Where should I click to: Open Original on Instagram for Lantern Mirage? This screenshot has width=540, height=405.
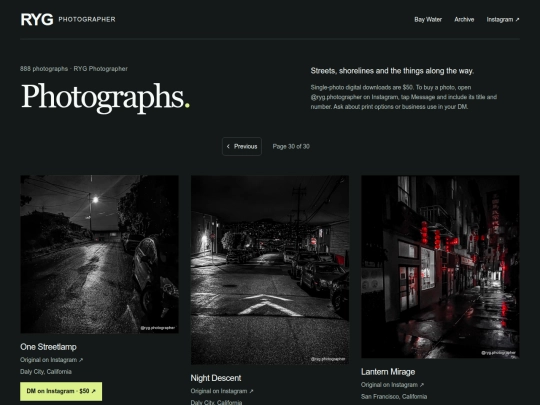pos(392,385)
